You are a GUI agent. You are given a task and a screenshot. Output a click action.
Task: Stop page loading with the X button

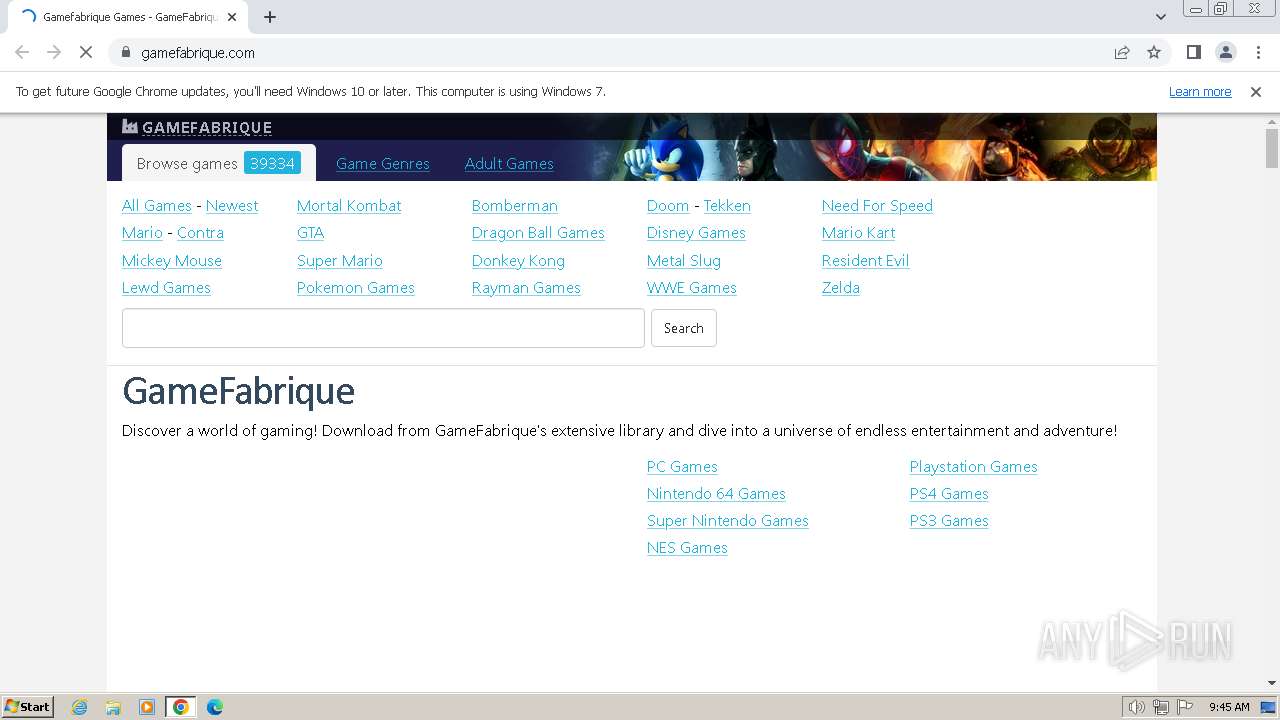pos(86,52)
